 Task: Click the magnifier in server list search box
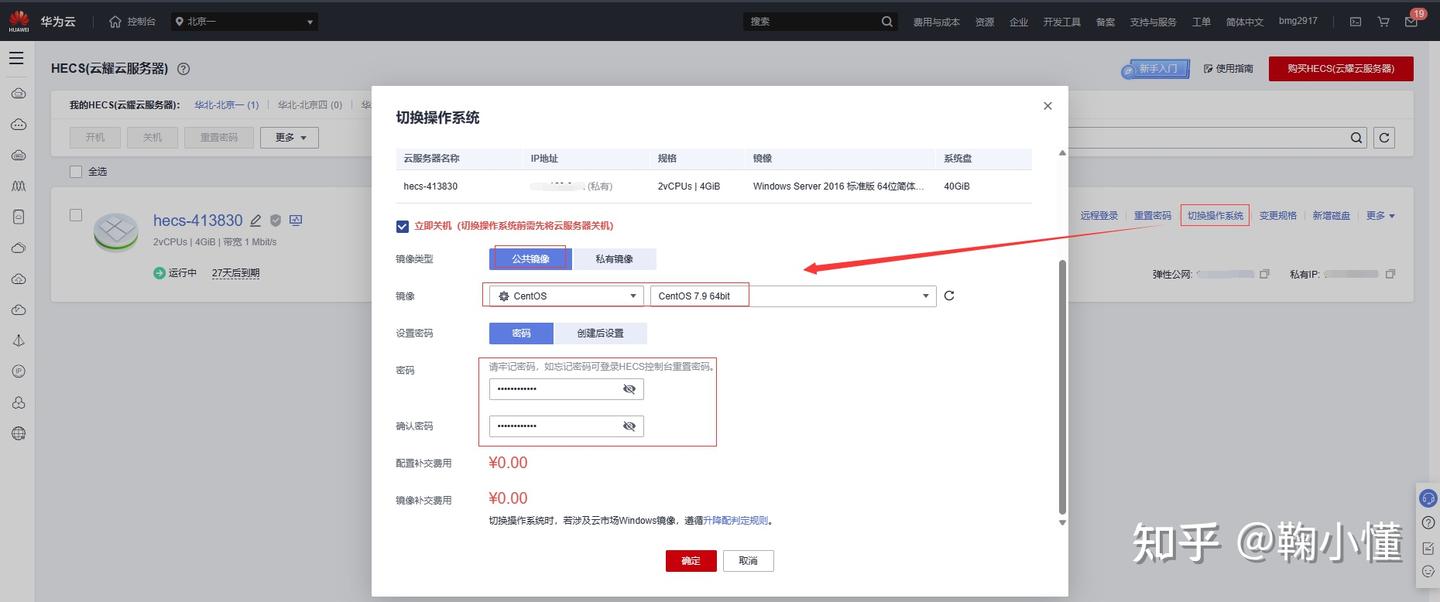click(1356, 138)
